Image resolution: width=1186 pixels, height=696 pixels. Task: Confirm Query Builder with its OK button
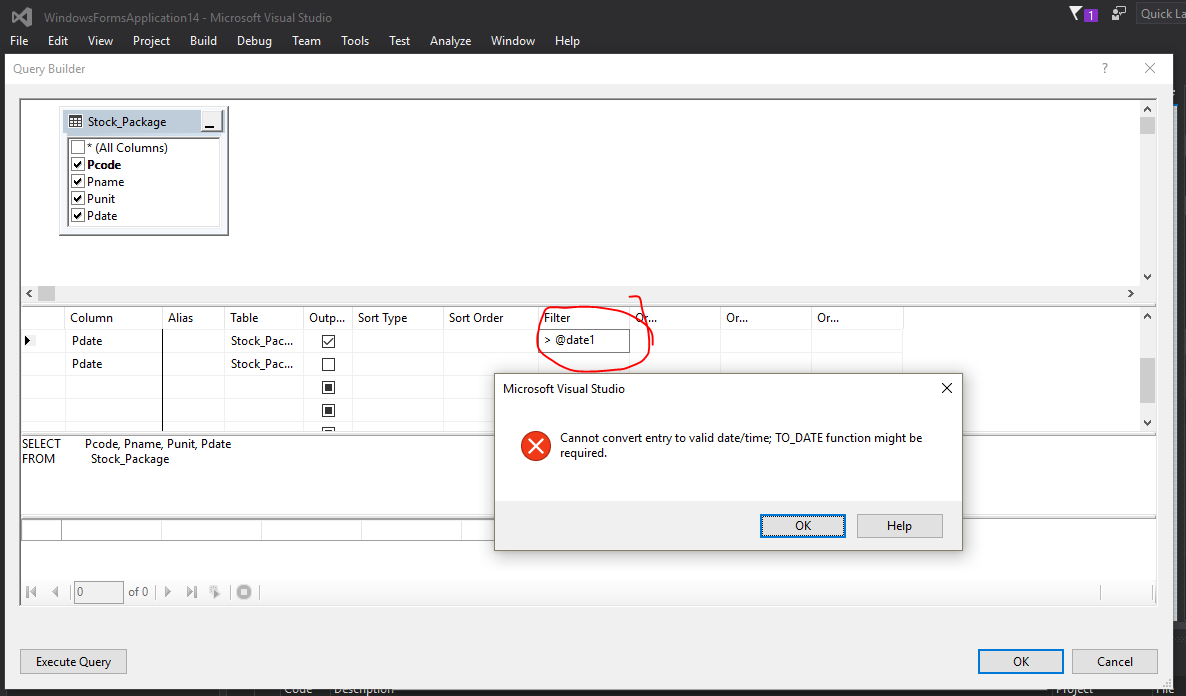1021,661
